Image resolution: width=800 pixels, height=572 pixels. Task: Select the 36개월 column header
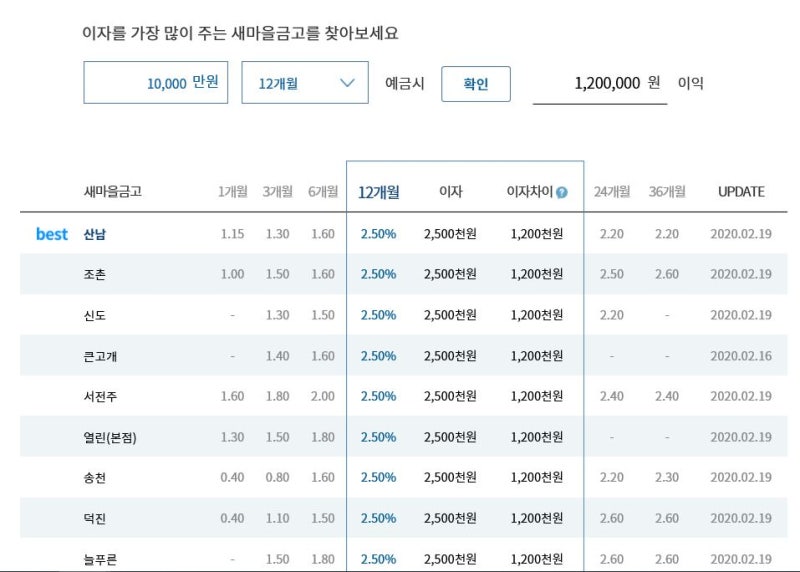click(667, 192)
